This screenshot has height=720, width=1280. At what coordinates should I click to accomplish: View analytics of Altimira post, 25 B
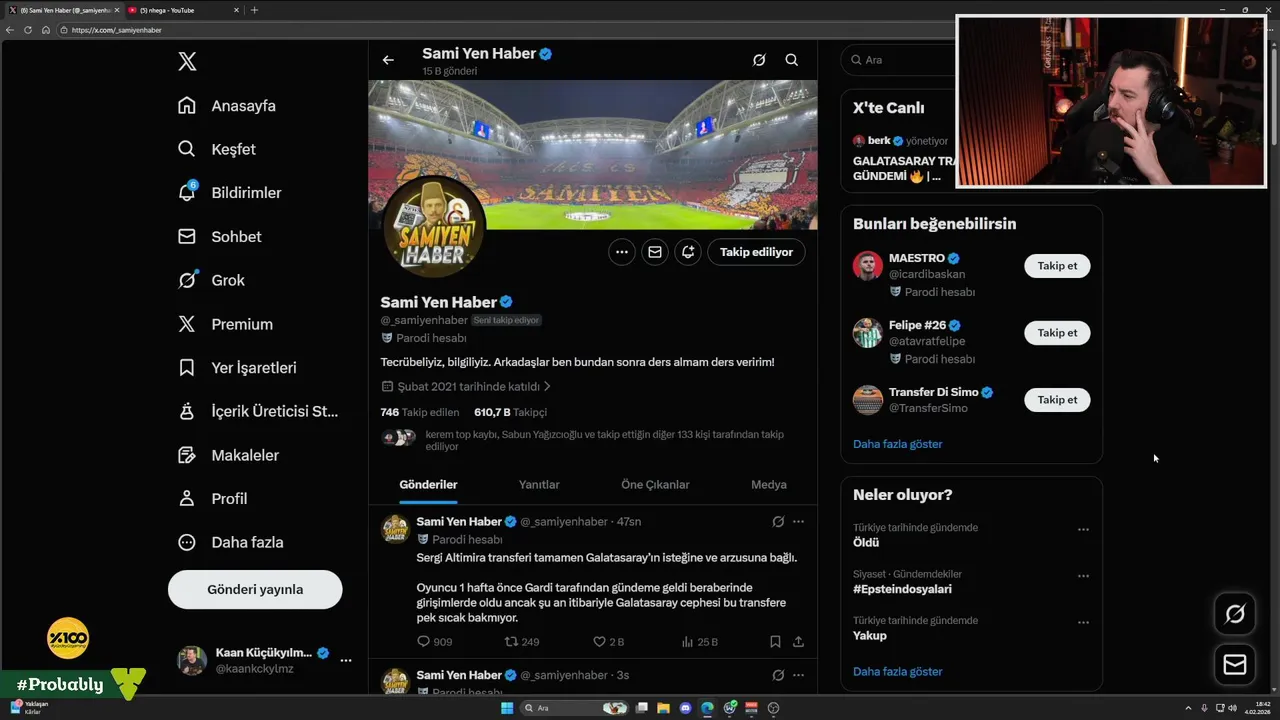(699, 642)
